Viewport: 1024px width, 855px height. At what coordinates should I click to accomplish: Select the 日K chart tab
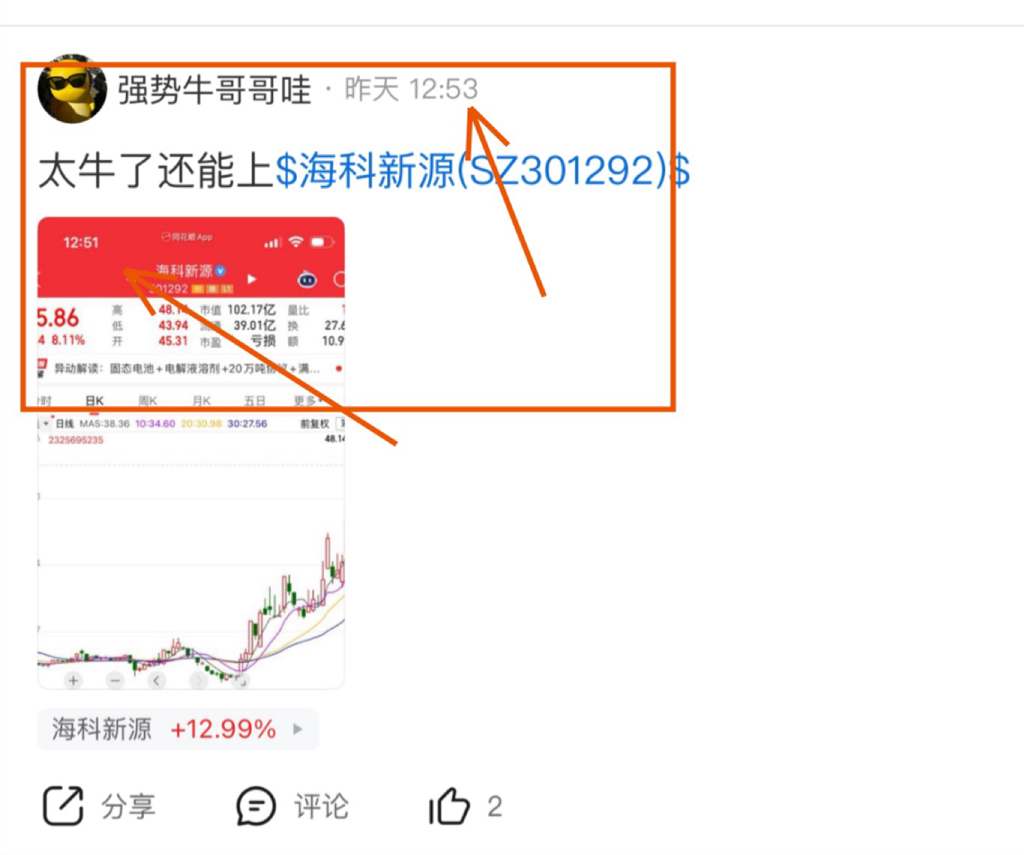tap(95, 400)
